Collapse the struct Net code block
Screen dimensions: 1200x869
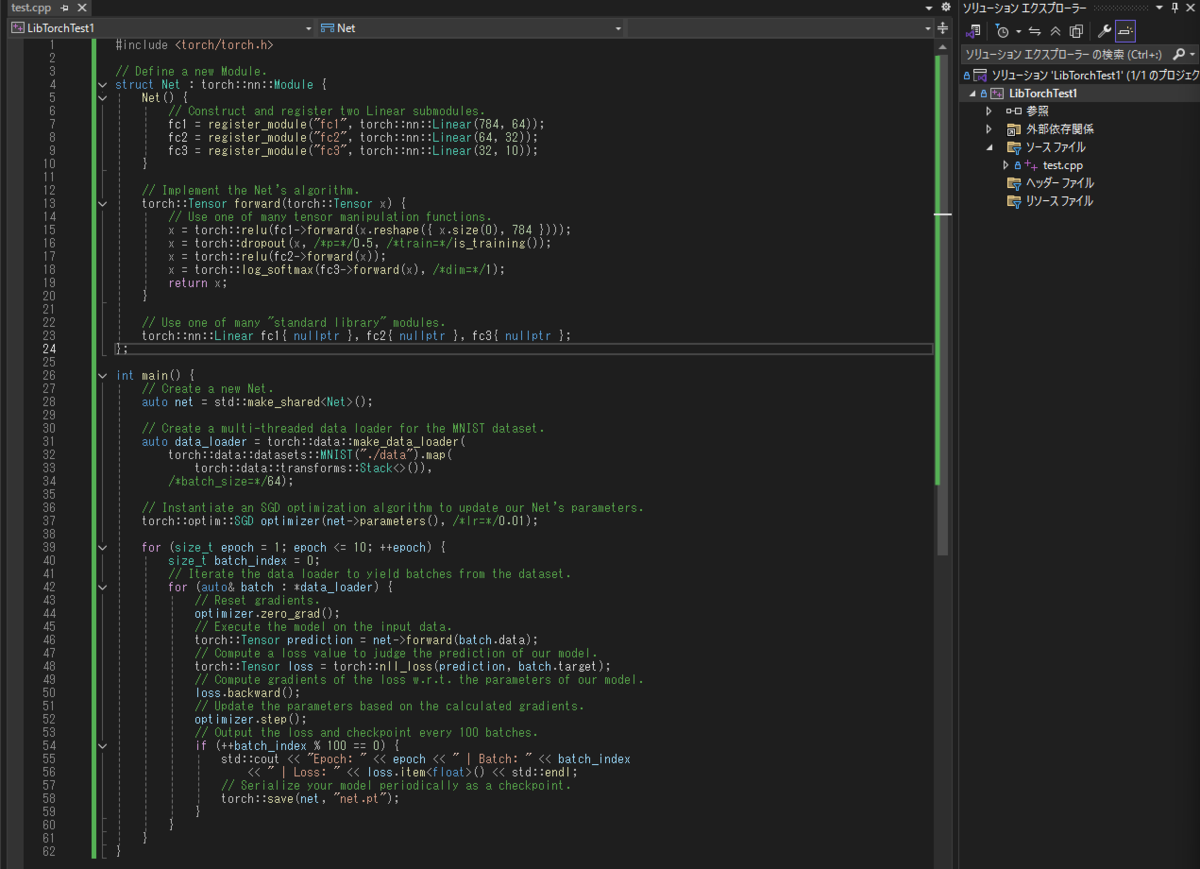coord(103,85)
